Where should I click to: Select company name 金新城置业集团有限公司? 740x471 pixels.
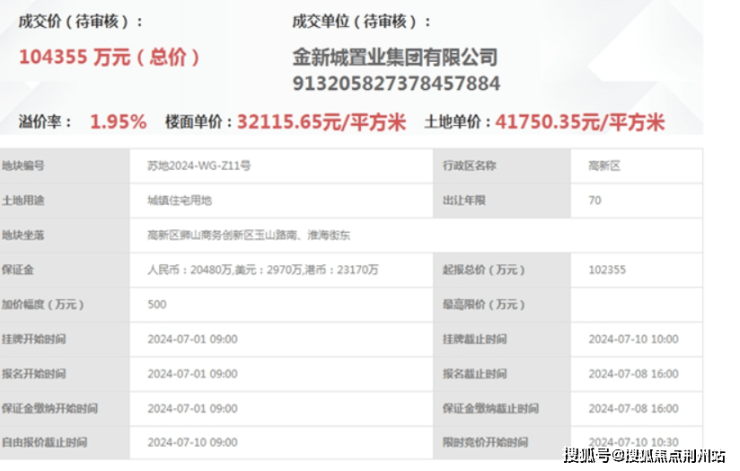point(395,58)
